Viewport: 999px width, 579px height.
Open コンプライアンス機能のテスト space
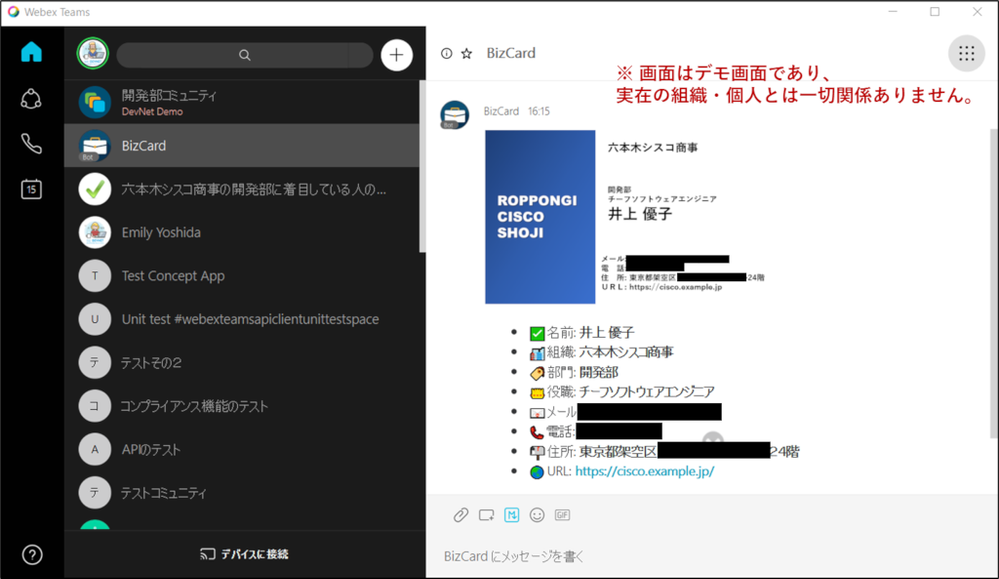click(241, 406)
